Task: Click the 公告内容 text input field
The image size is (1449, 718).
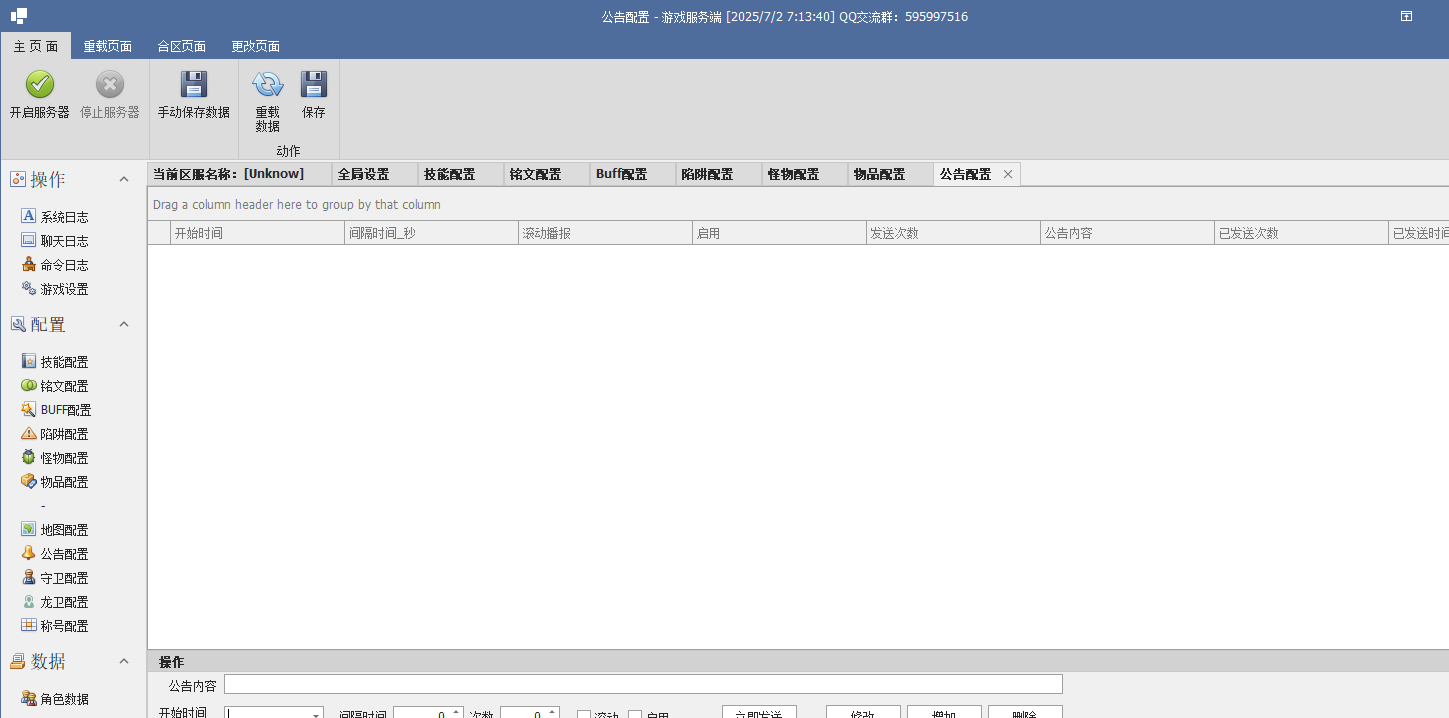Action: pos(643,684)
